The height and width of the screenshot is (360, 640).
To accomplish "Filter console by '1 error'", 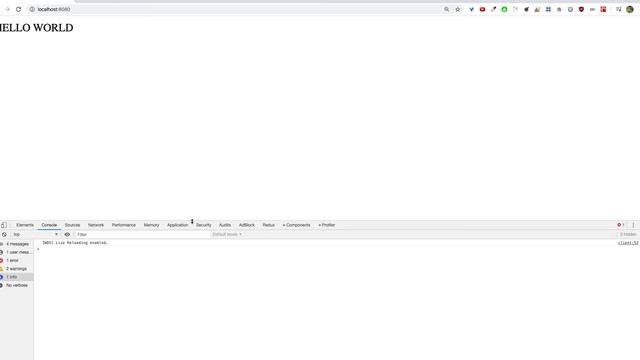I will click(x=17, y=260).
